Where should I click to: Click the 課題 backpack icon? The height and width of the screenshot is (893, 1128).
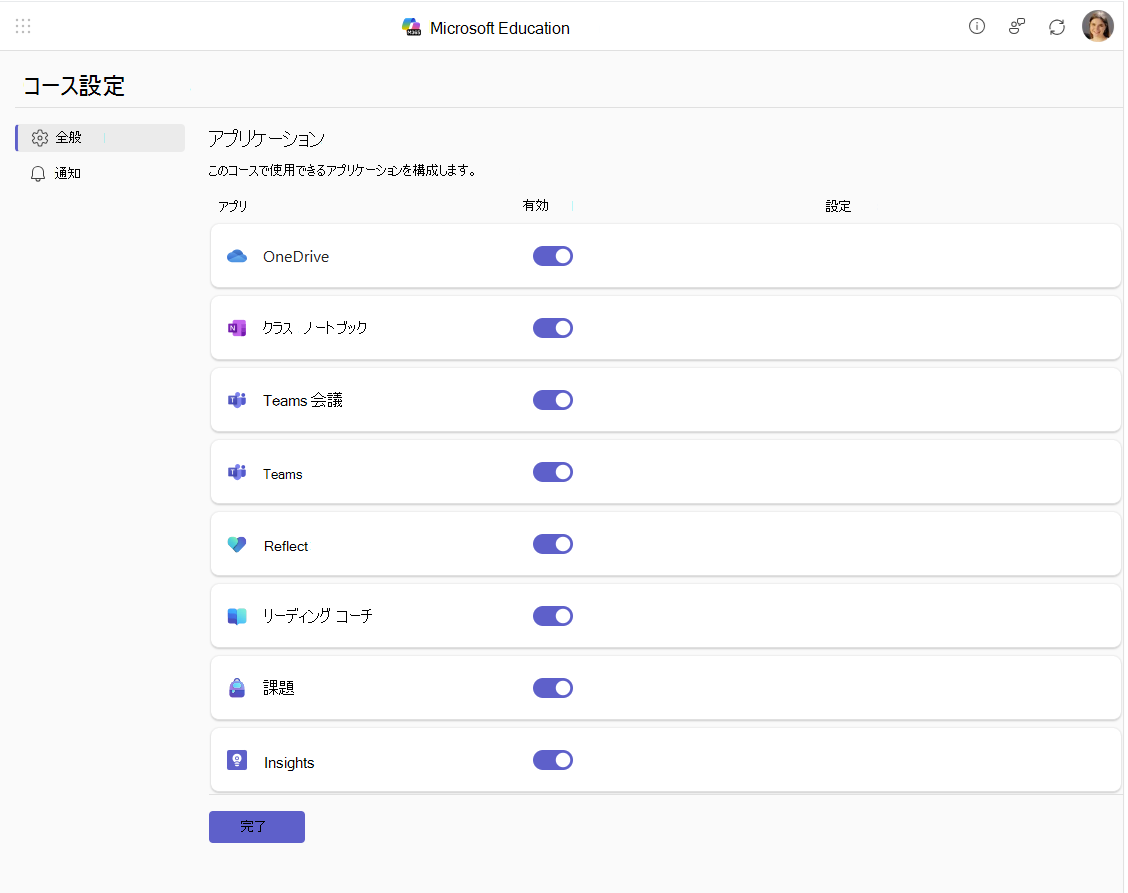(237, 688)
